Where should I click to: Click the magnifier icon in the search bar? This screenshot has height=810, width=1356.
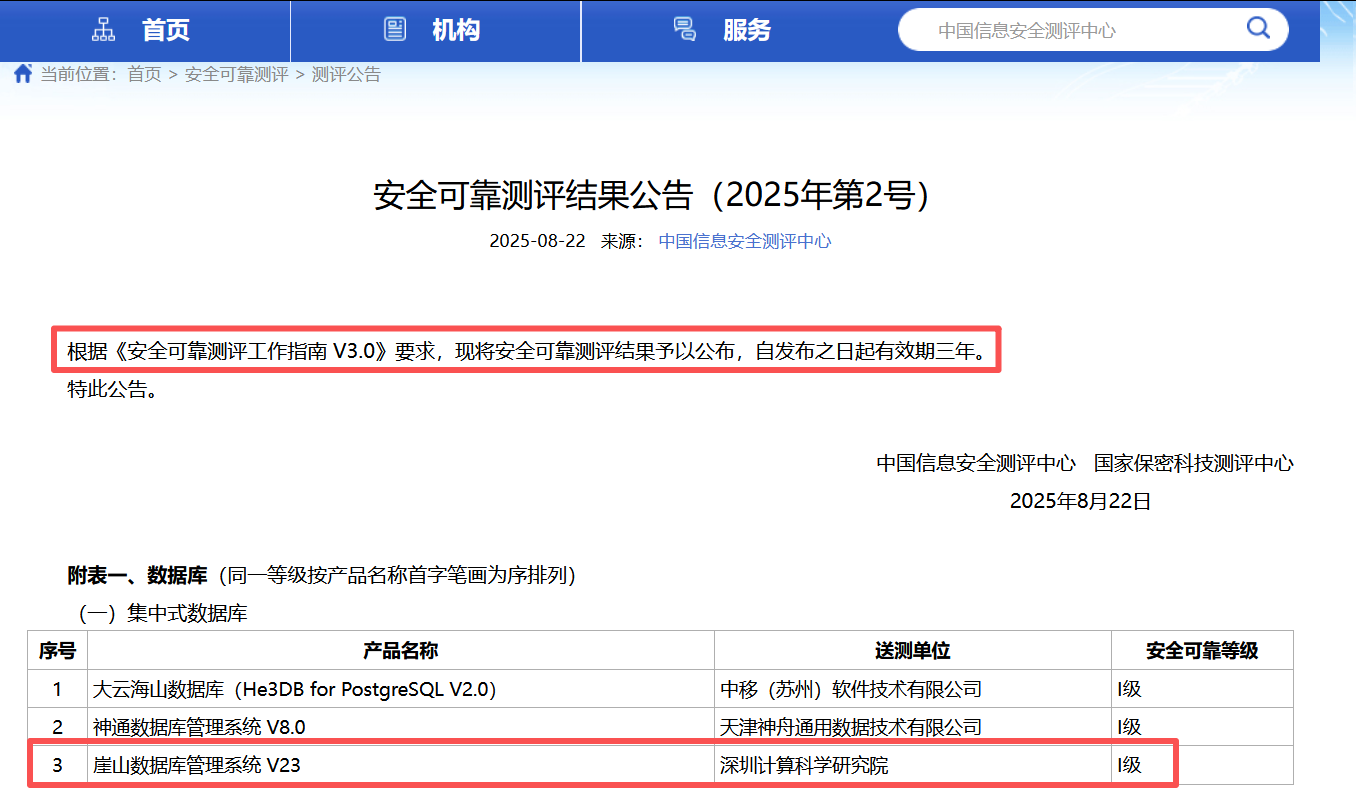tap(1258, 29)
